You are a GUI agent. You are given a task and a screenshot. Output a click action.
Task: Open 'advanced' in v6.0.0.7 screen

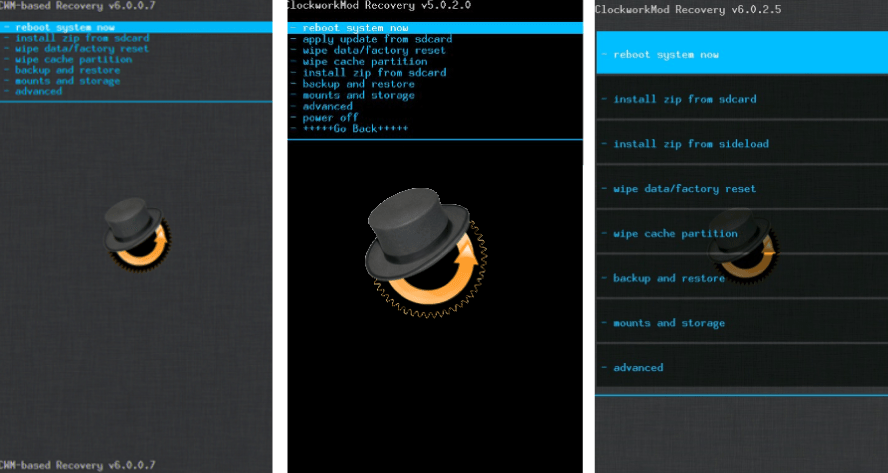39,91
